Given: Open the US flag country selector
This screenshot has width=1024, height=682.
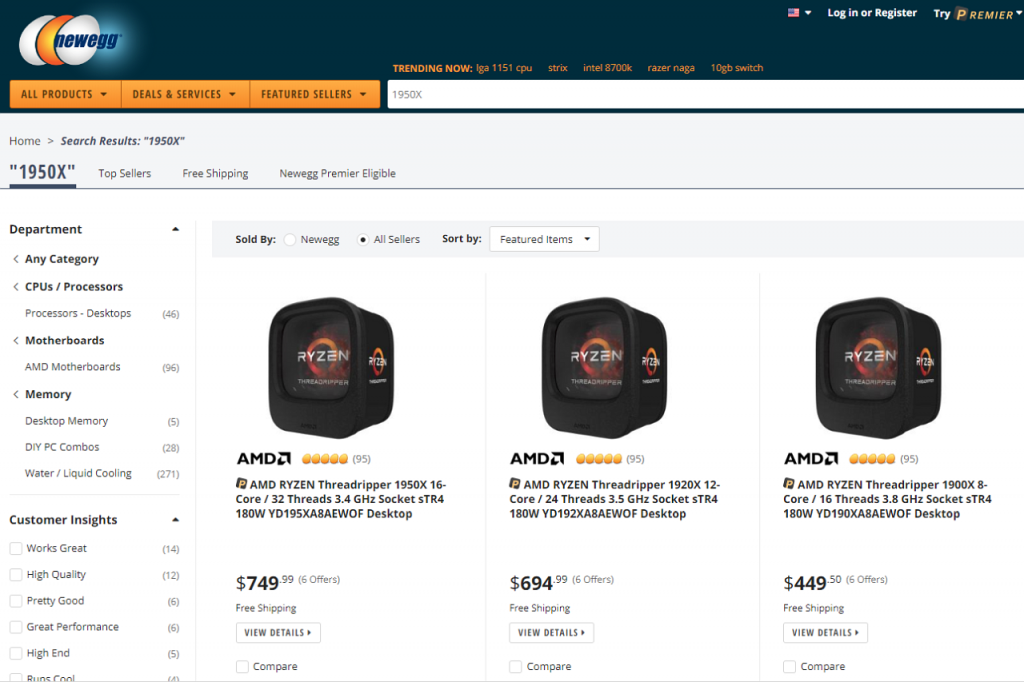Looking at the screenshot, I should 799,12.
